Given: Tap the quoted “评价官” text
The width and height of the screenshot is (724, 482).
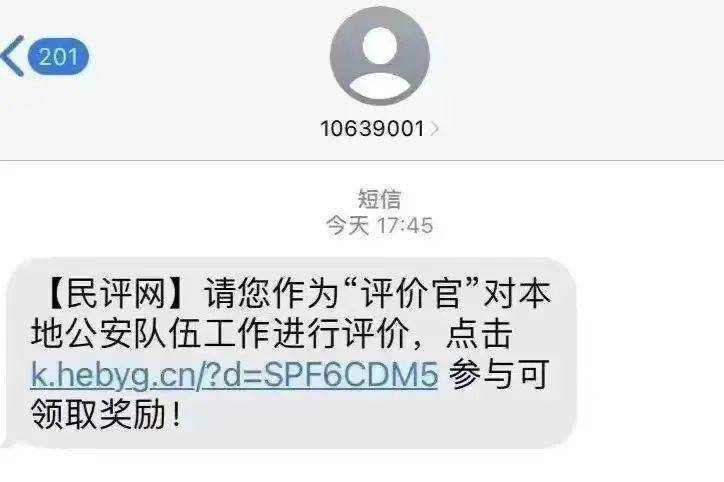Looking at the screenshot, I should pos(410,293).
